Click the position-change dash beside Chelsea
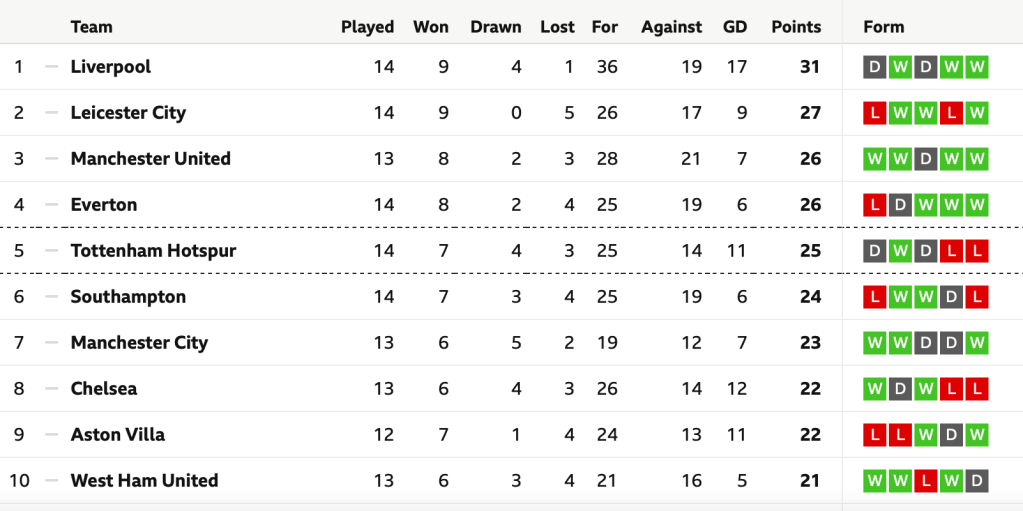 (52, 389)
